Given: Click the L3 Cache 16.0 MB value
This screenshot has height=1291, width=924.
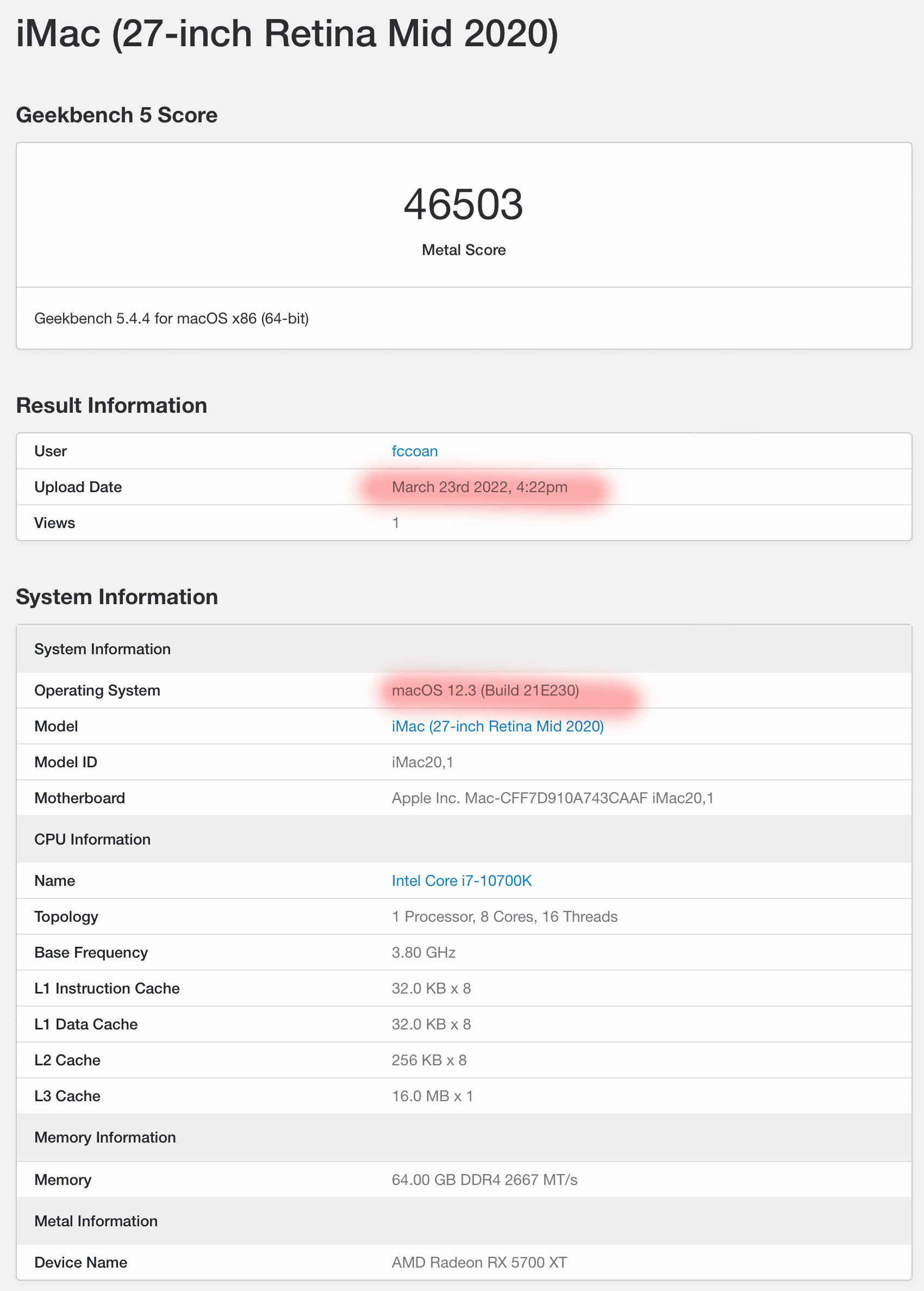Looking at the screenshot, I should (x=432, y=1096).
